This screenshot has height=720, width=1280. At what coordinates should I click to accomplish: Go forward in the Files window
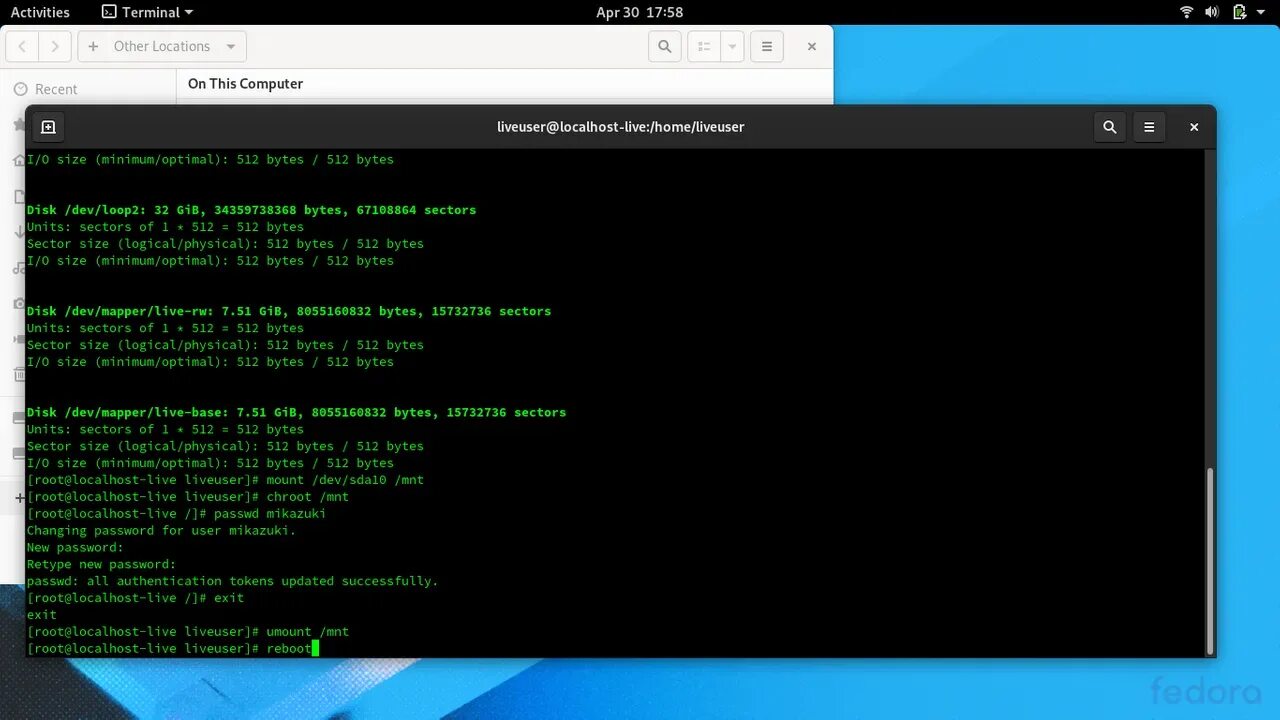(x=55, y=46)
